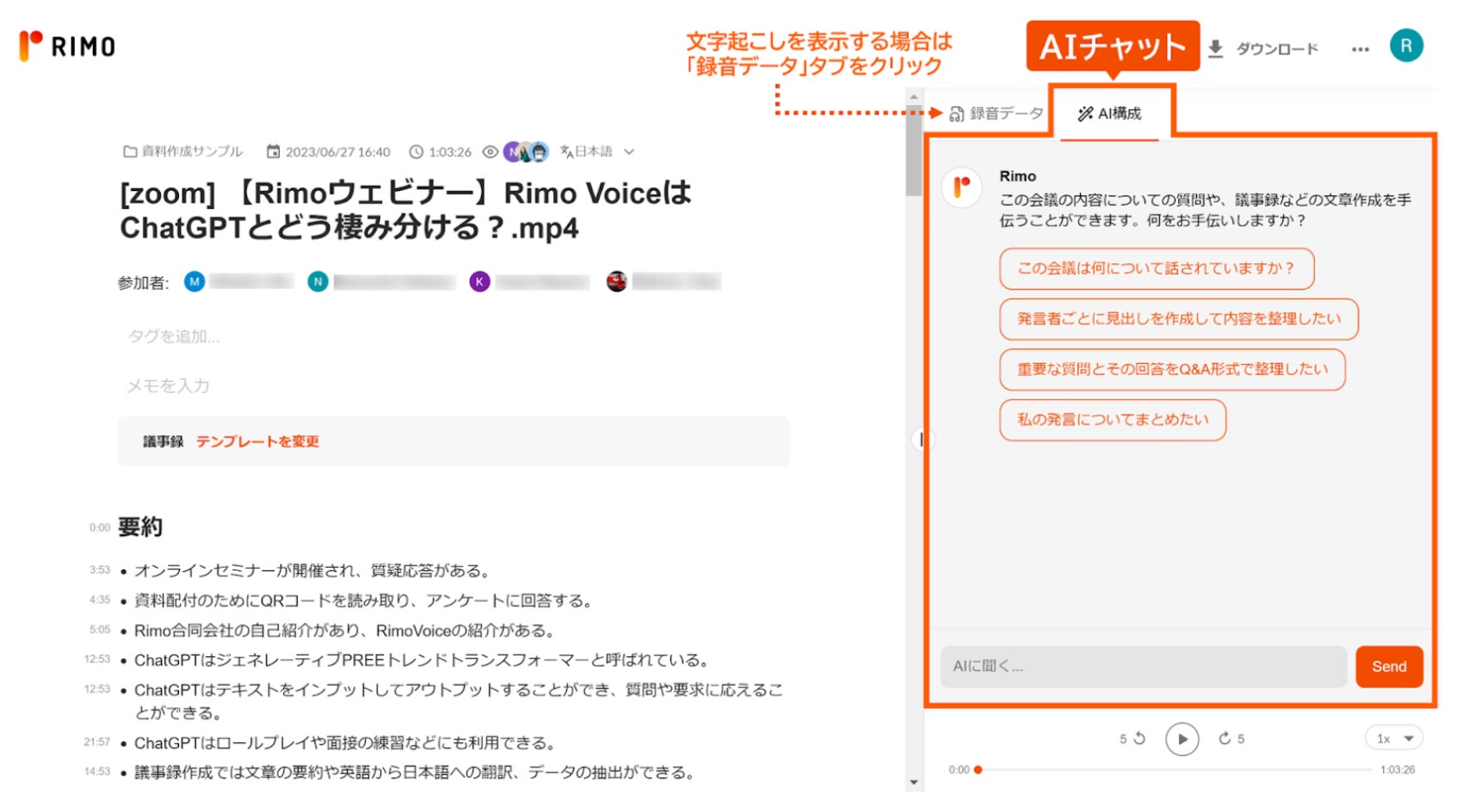Viewport: 1463px width, 812px height.
Task: Jump to 0:00 beside 要約 heading
Action: [x=100, y=527]
